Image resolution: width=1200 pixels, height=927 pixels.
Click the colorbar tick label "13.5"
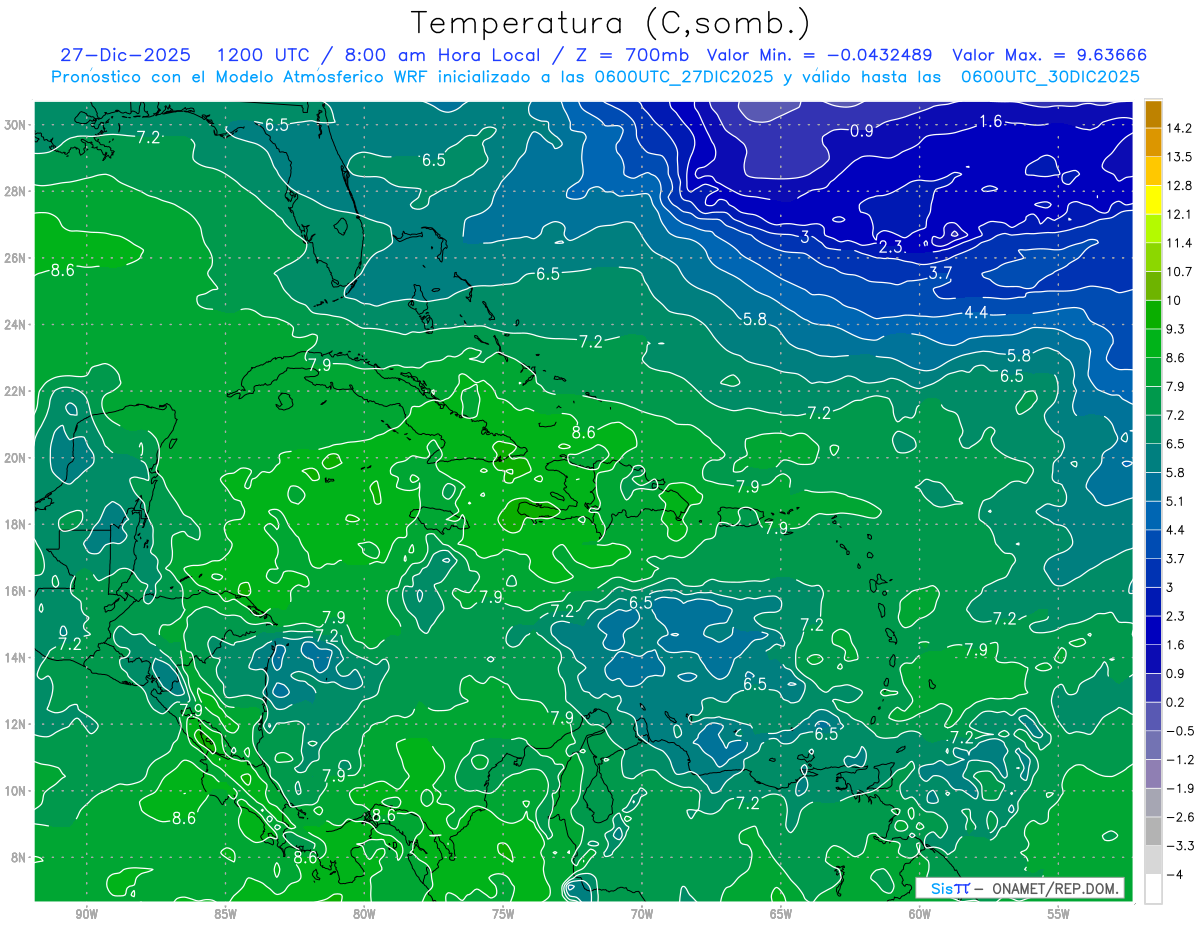[x=1179, y=157]
